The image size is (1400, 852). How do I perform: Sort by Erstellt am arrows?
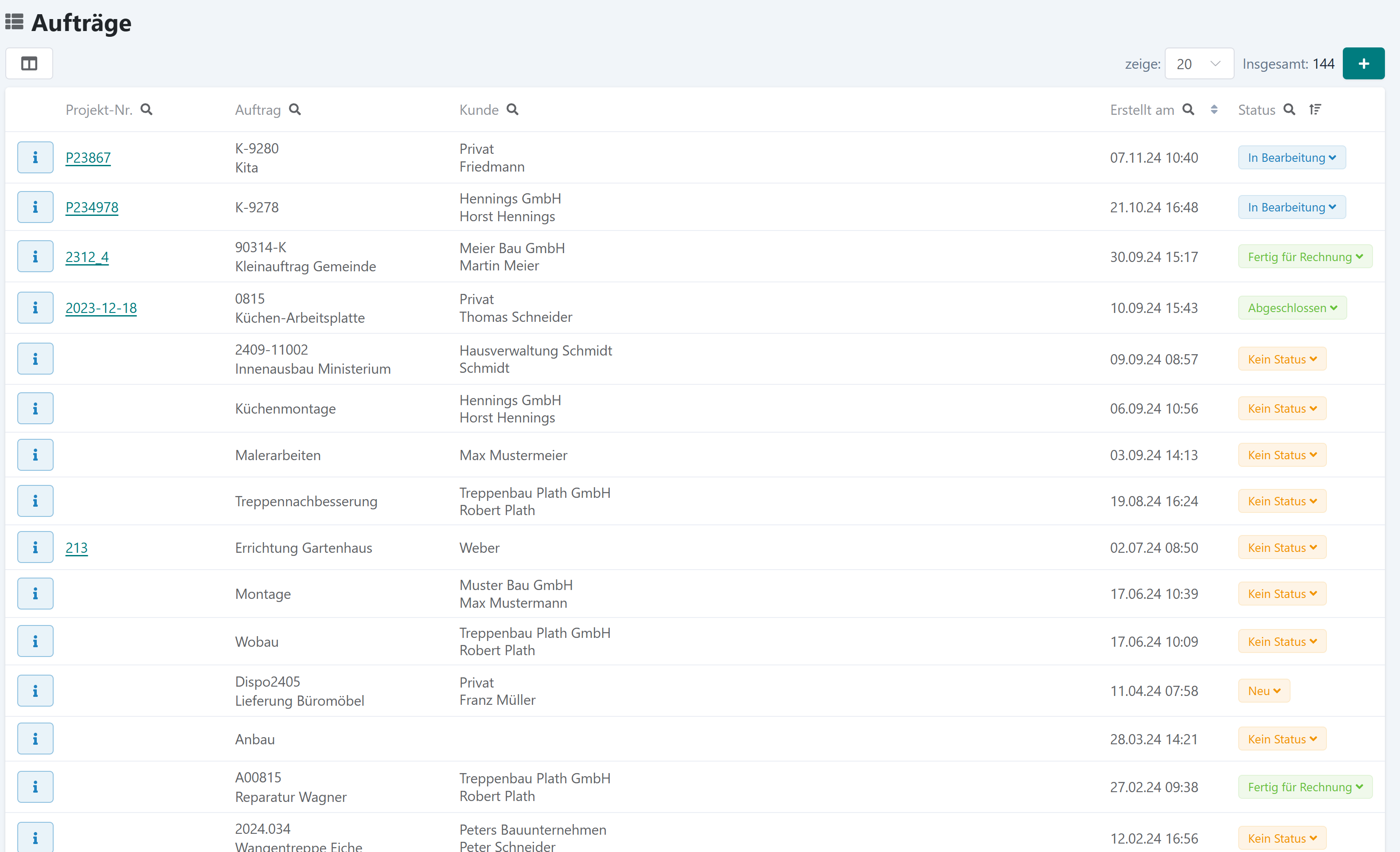(x=1213, y=109)
